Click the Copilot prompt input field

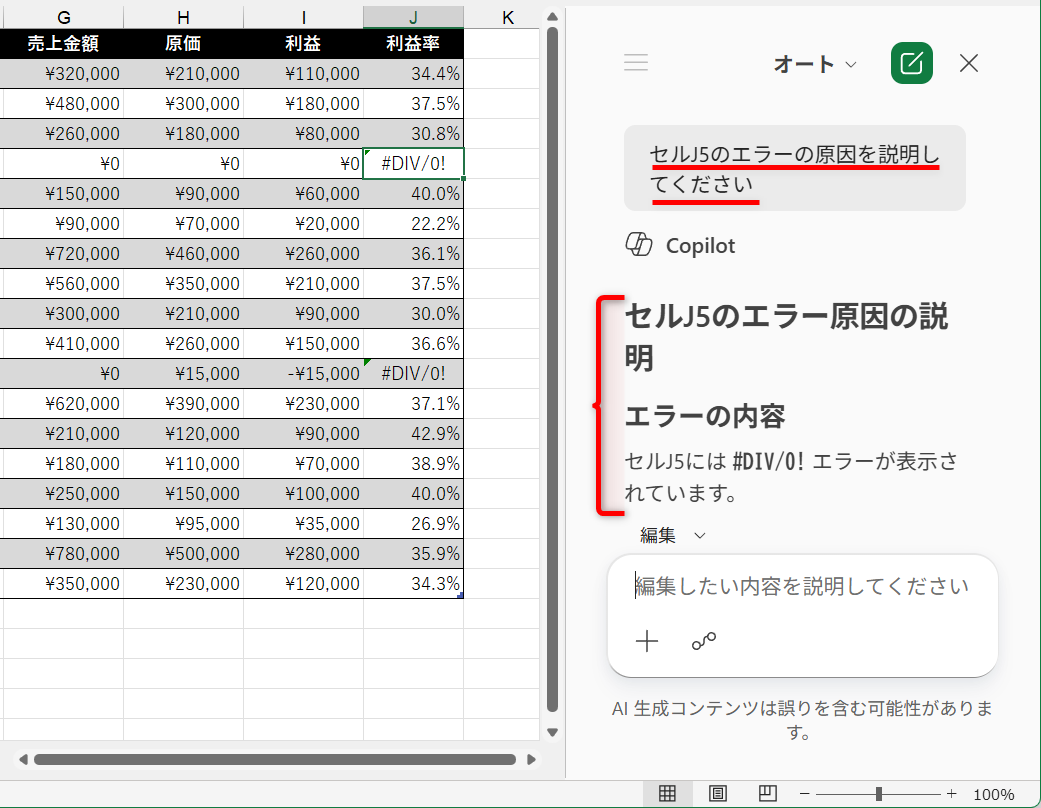pos(802,586)
